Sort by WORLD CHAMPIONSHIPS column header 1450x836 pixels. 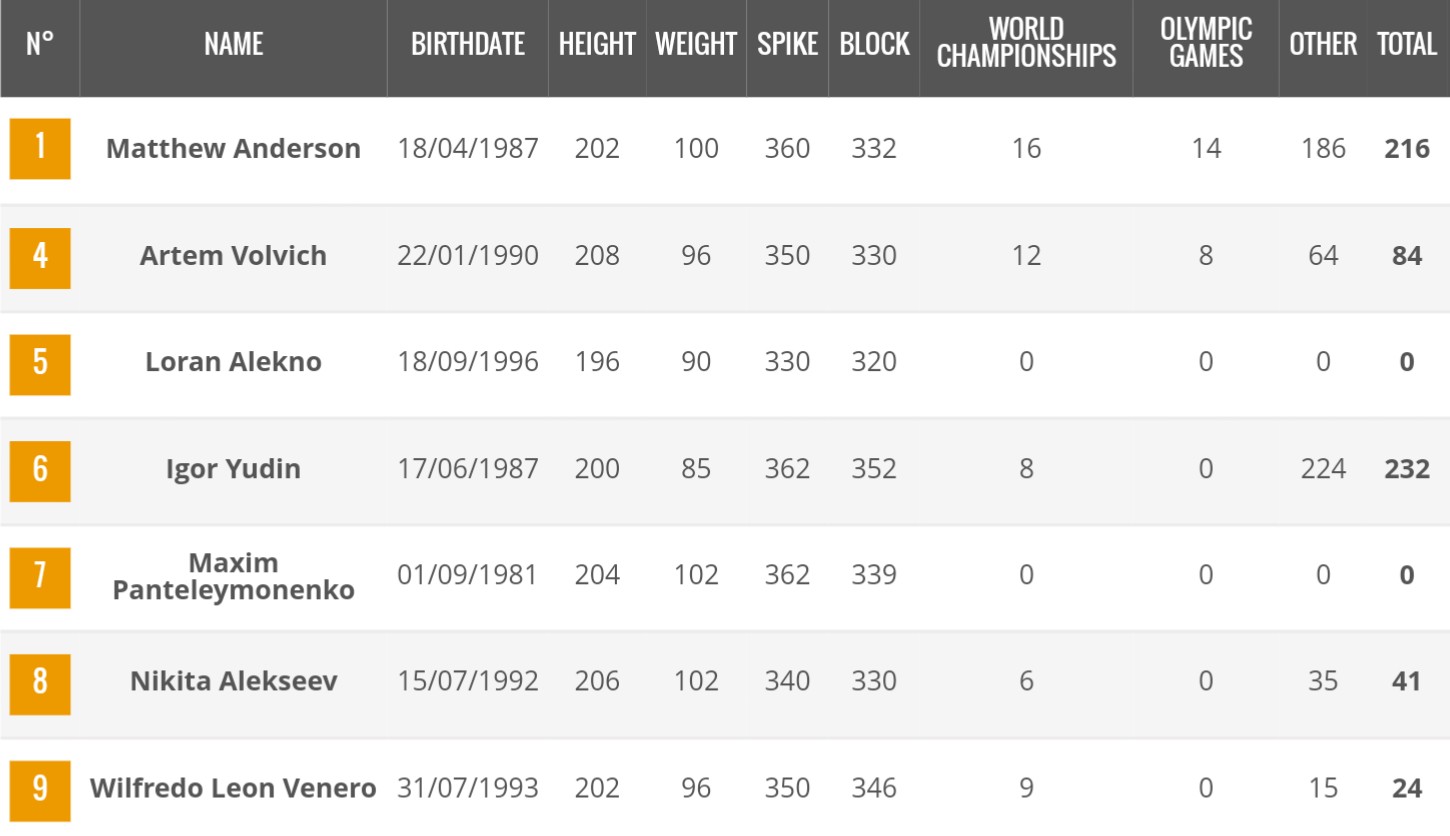tap(1026, 44)
